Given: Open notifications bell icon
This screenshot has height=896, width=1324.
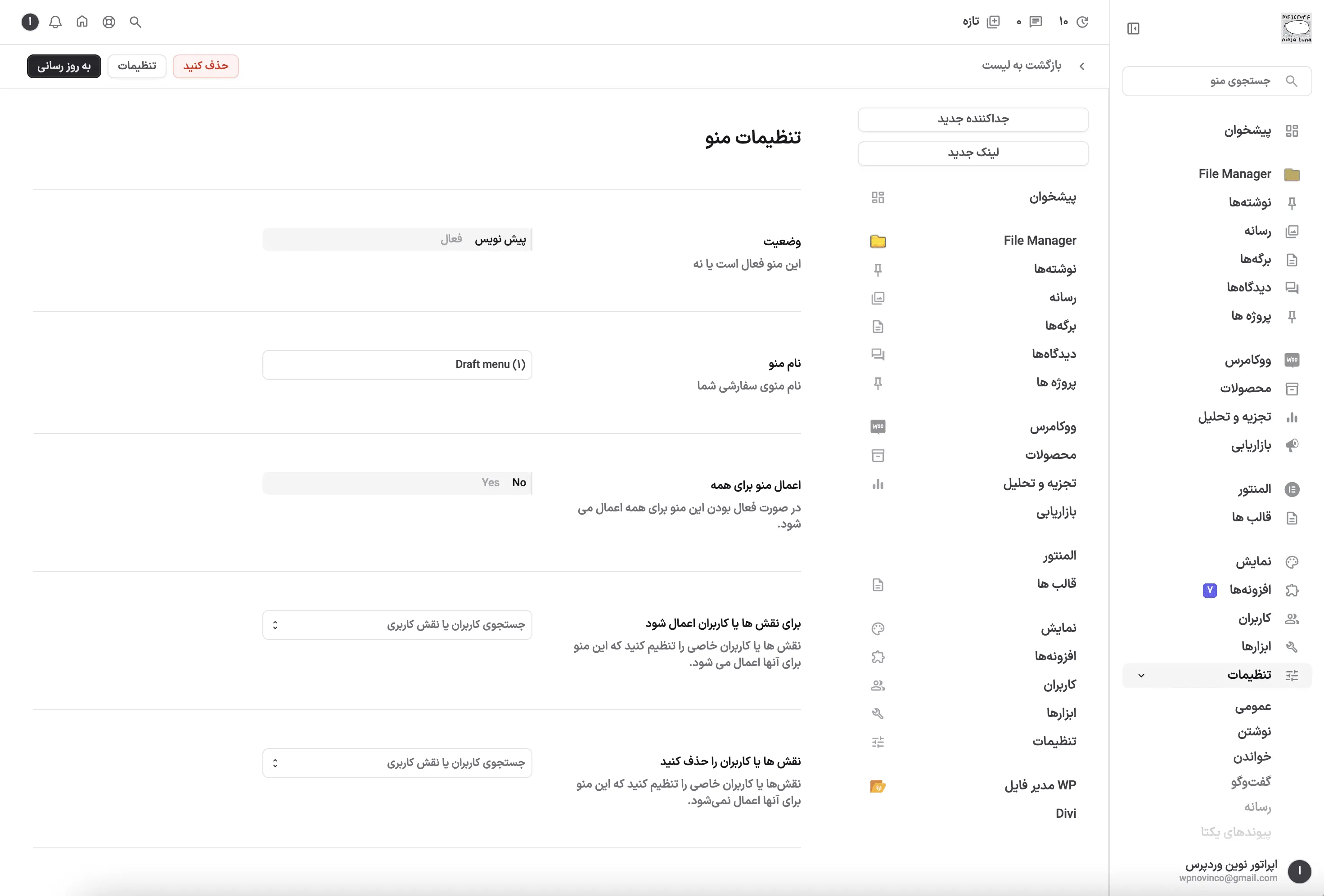Looking at the screenshot, I should (55, 22).
